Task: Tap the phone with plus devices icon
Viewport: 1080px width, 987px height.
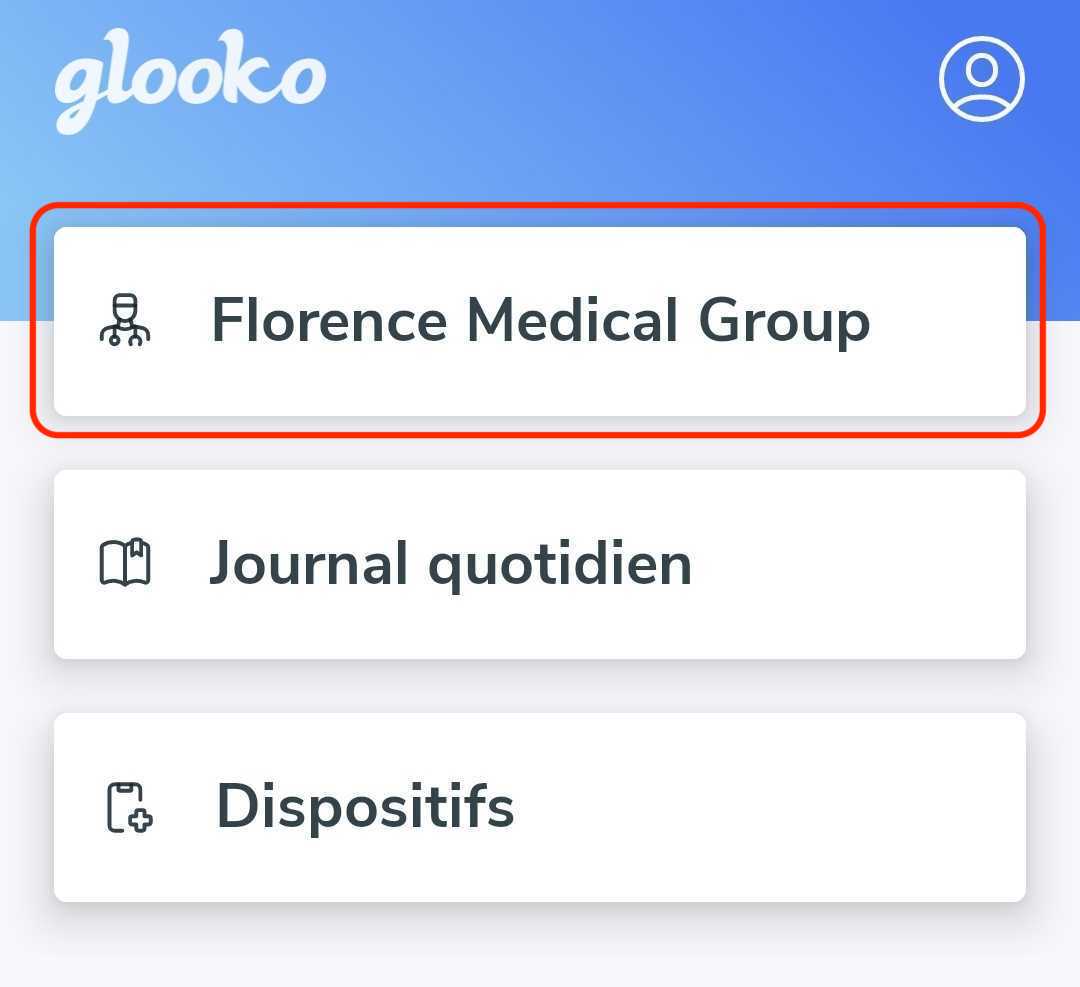Action: (x=129, y=807)
